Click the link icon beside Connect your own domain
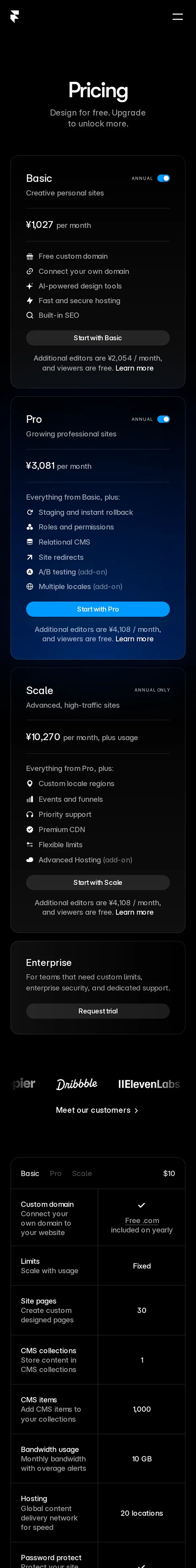Screen dimensions: 196x1568 pos(30,271)
